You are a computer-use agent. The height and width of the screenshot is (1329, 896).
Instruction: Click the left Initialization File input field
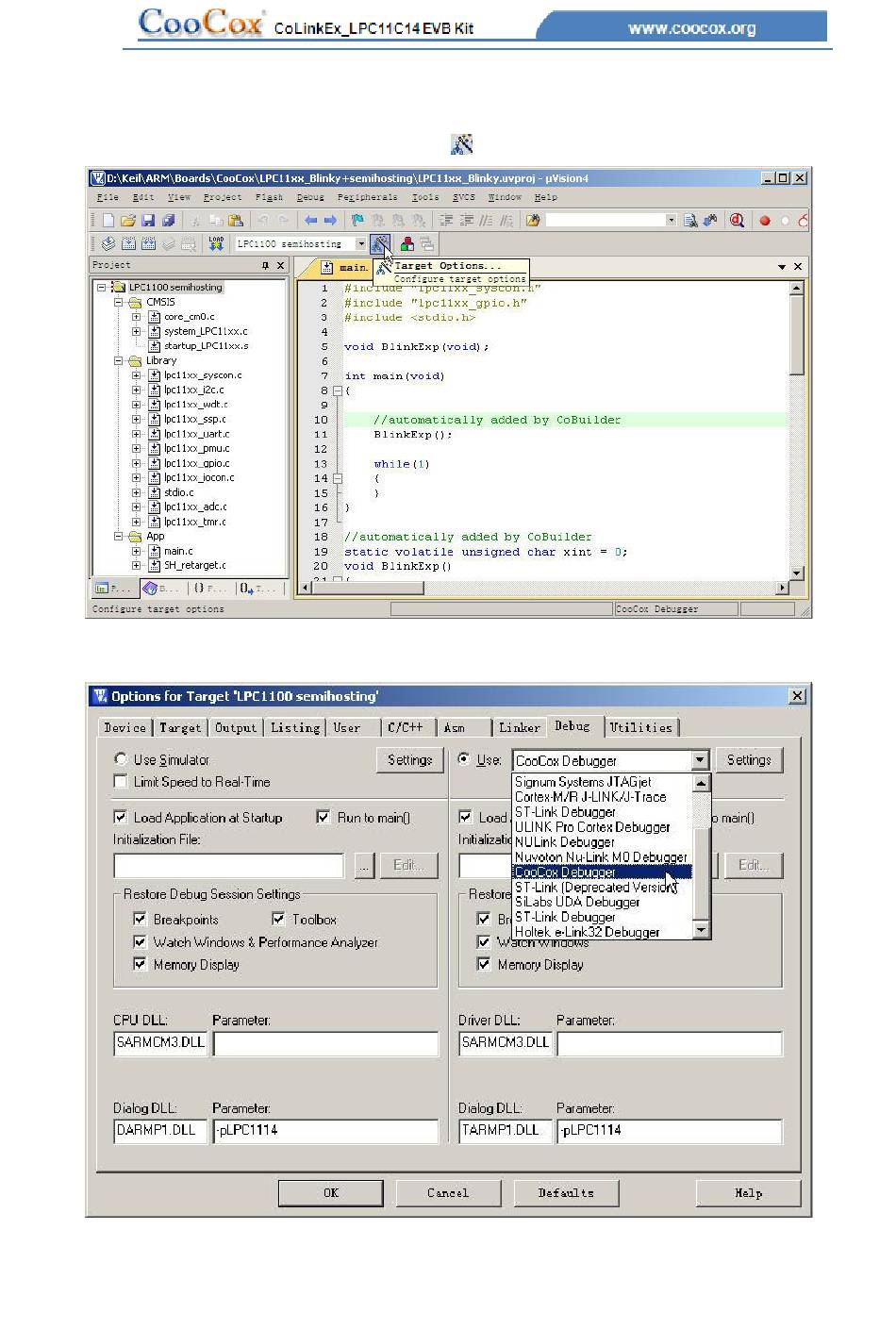[x=229, y=866]
